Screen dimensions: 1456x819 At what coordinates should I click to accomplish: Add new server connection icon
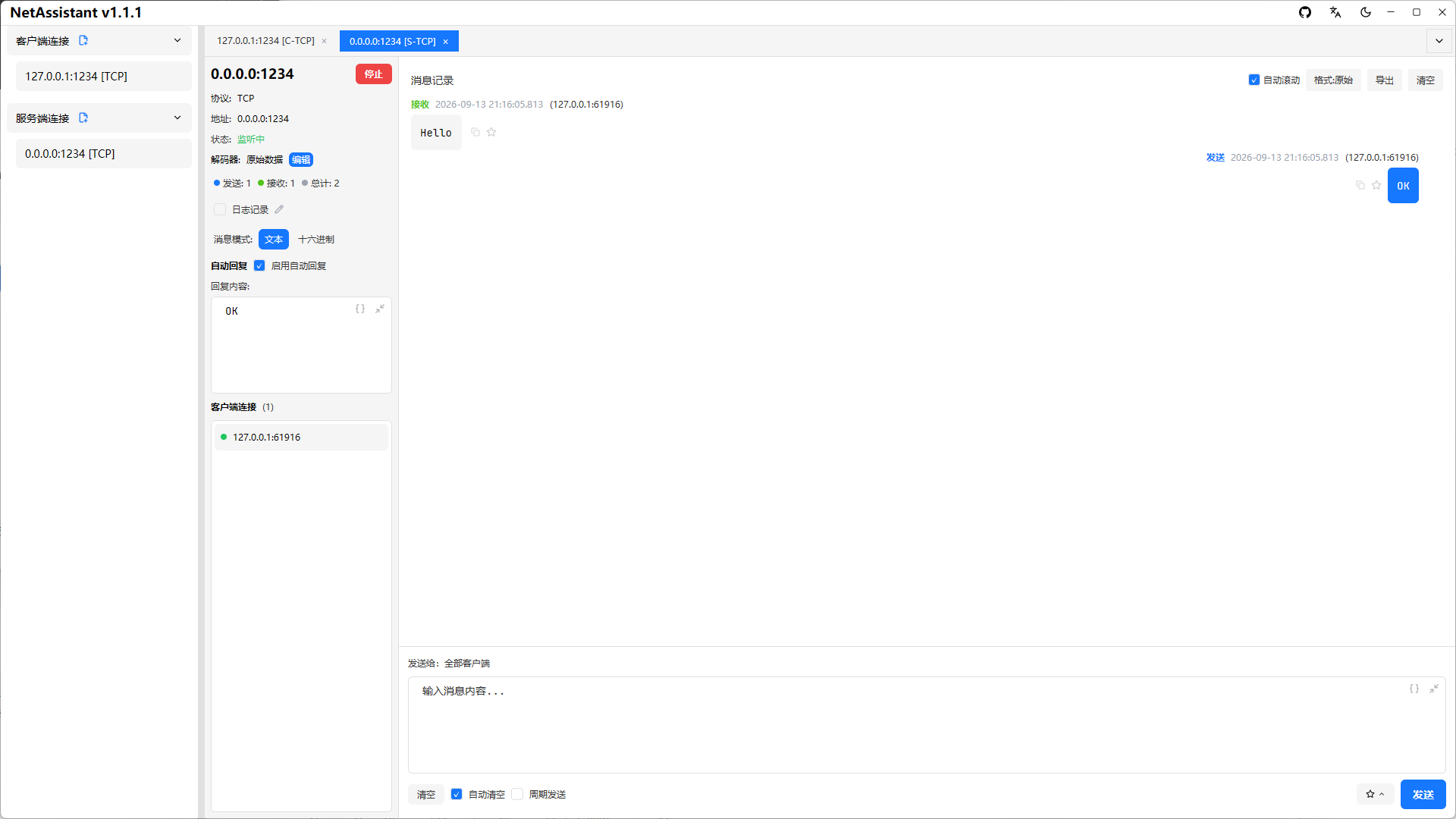coord(83,118)
